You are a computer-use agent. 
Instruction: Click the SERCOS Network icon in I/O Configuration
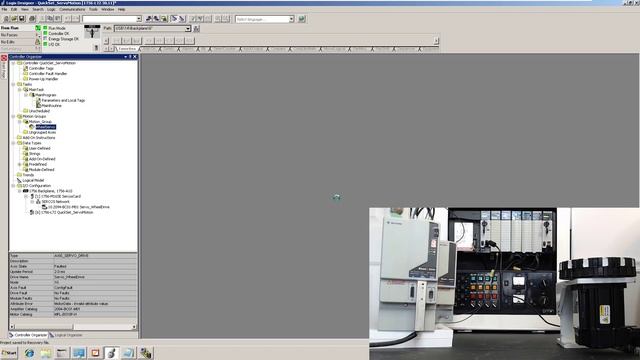point(38,202)
